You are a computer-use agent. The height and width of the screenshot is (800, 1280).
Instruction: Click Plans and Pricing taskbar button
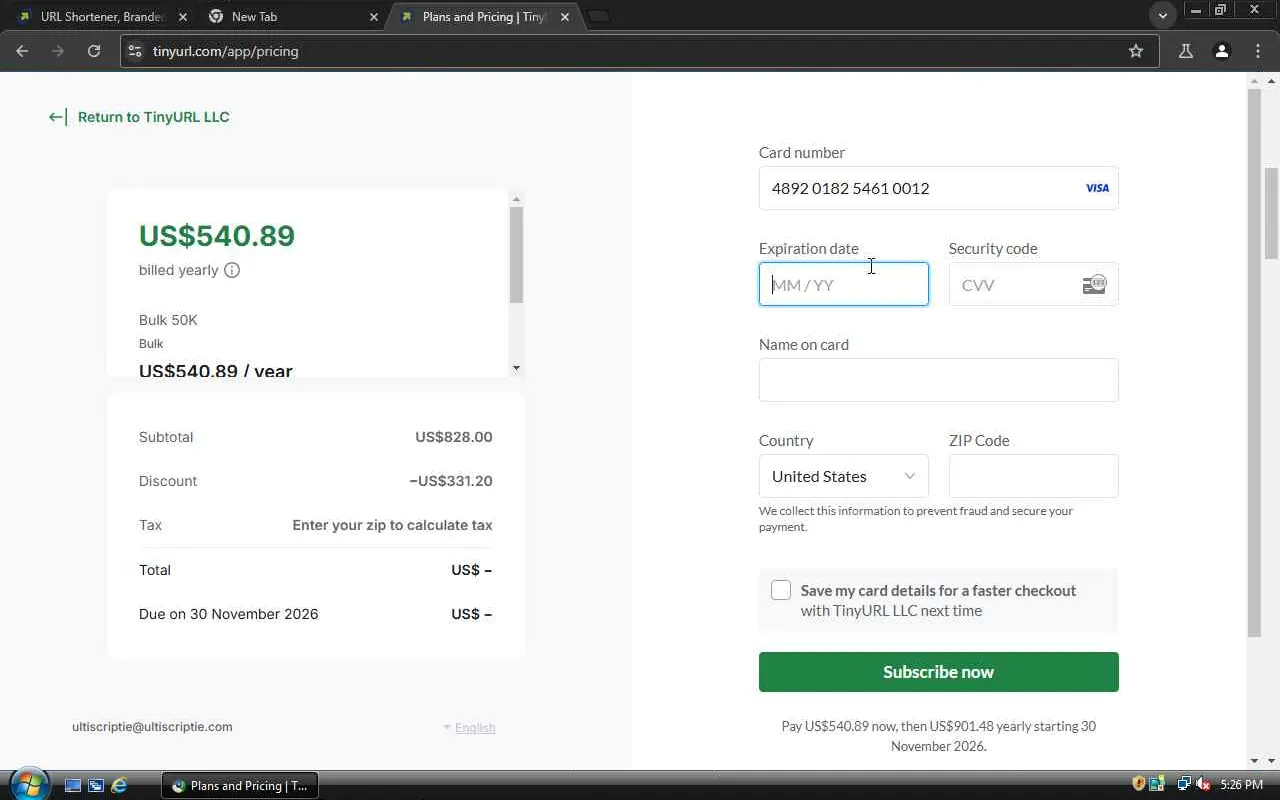coord(240,786)
